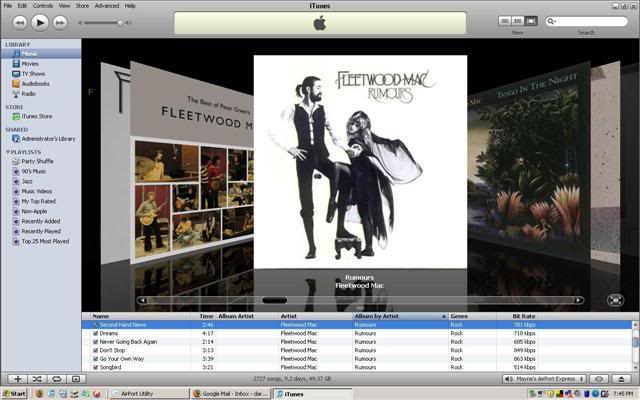Uncheck the Dreams song checkbox

coord(96,333)
